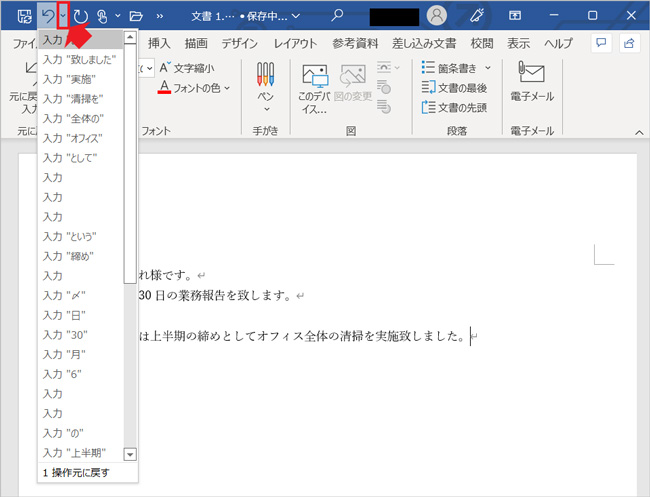Select undo entry 入力 "致しました"
The height and width of the screenshot is (497, 650).
80,60
